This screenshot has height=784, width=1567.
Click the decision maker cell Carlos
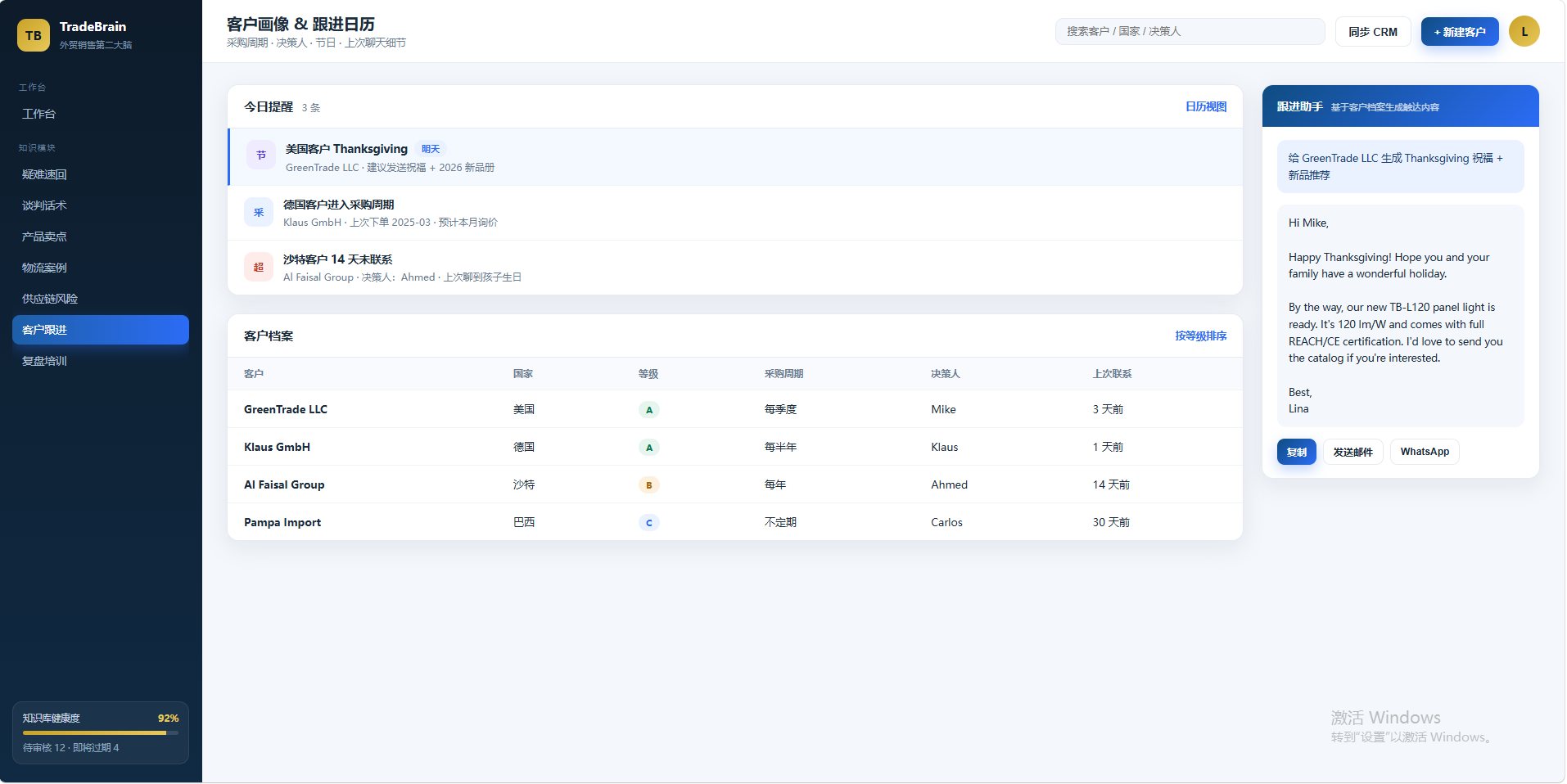[x=946, y=523]
